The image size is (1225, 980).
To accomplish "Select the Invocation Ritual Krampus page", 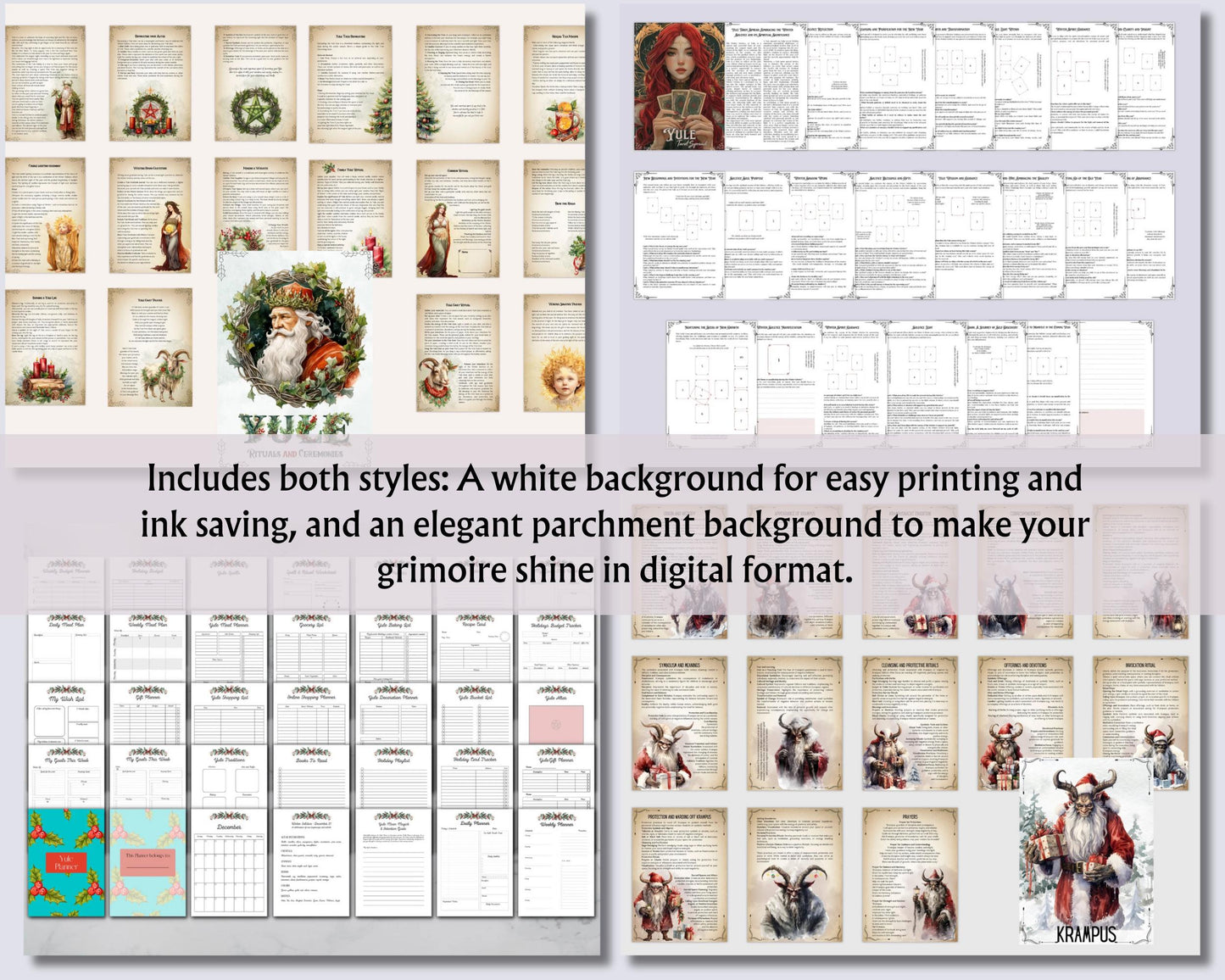I will click(x=1140, y=723).
